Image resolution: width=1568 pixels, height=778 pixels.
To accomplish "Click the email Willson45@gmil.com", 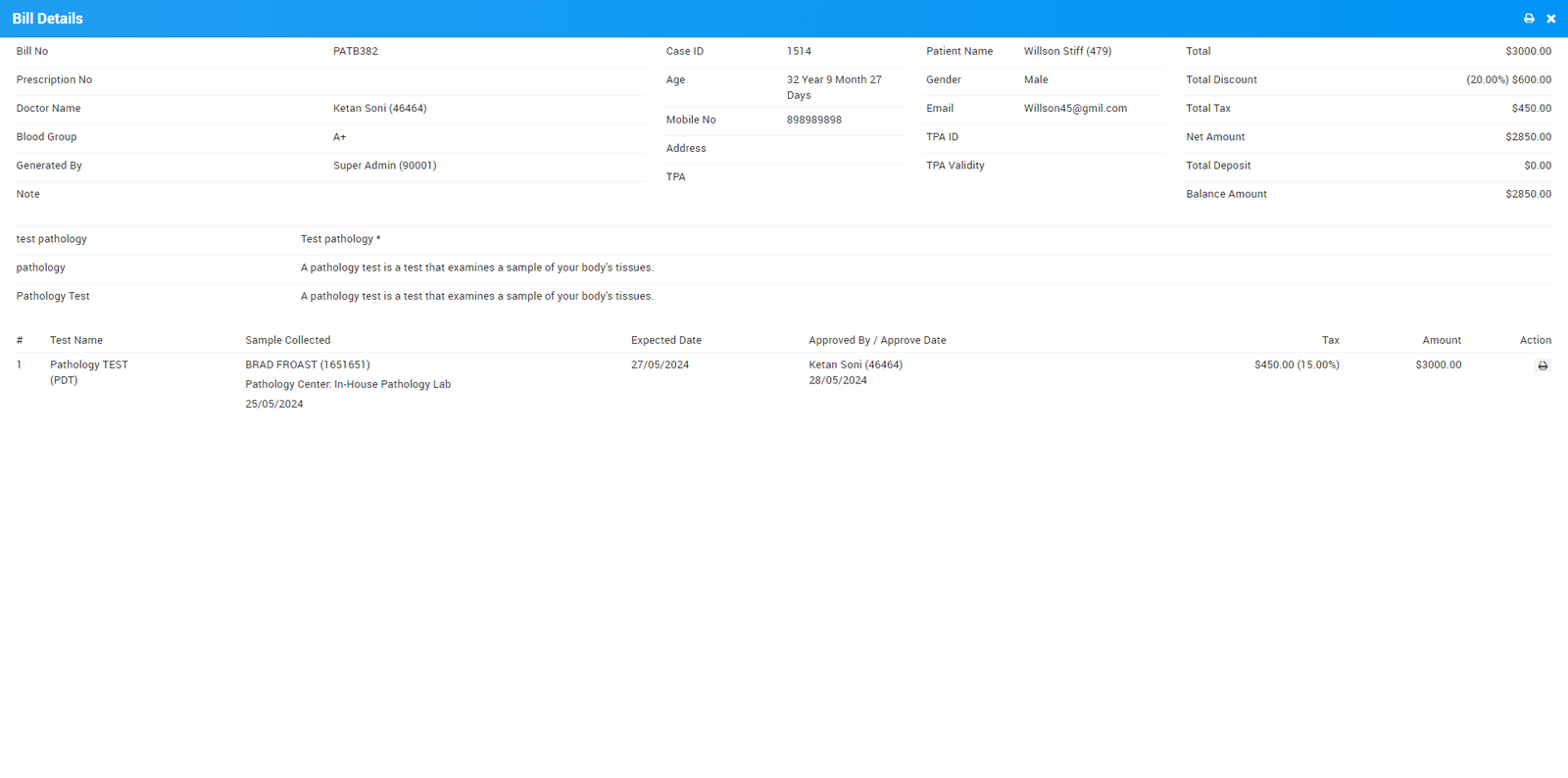I will (x=1075, y=109).
